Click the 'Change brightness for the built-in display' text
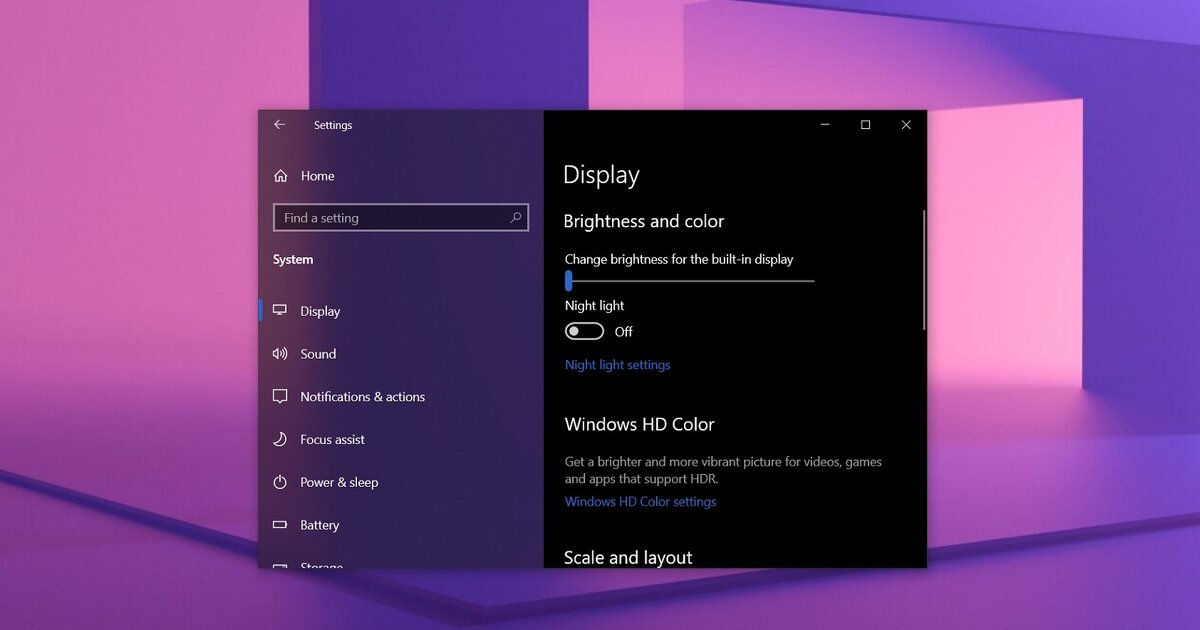 679,259
